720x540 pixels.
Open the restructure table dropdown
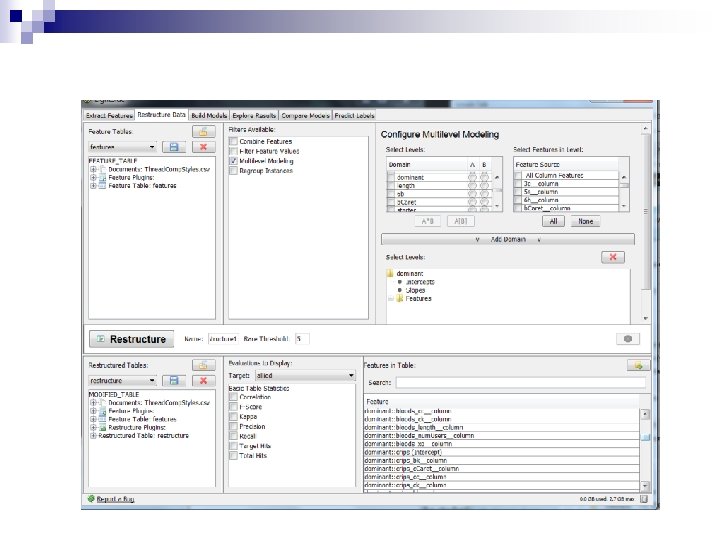(x=122, y=381)
